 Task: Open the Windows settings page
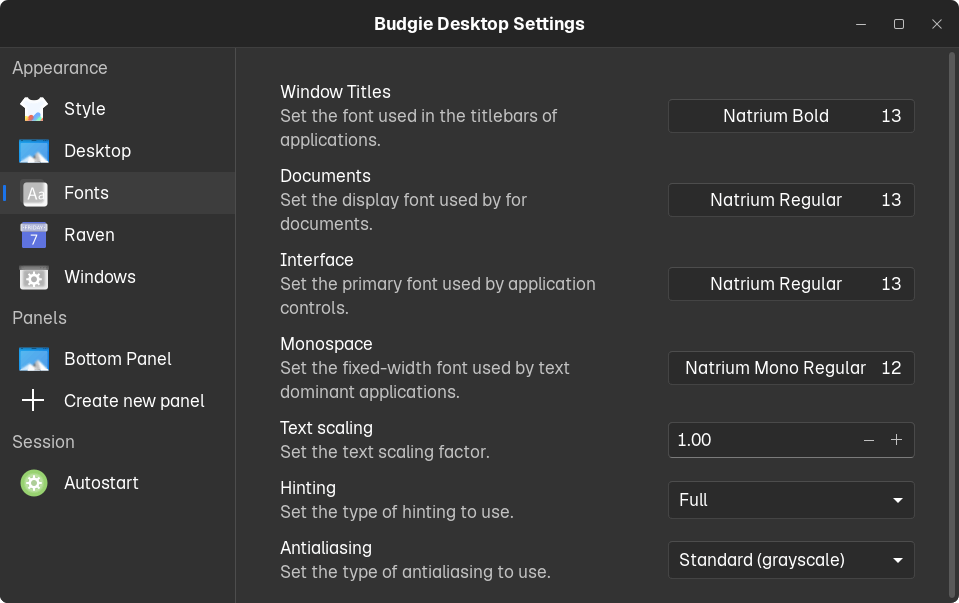100,277
